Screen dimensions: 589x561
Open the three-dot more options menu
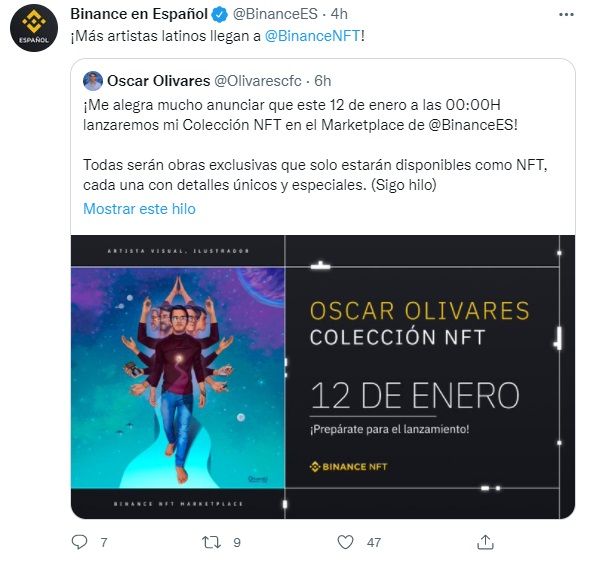pyautogui.click(x=566, y=15)
